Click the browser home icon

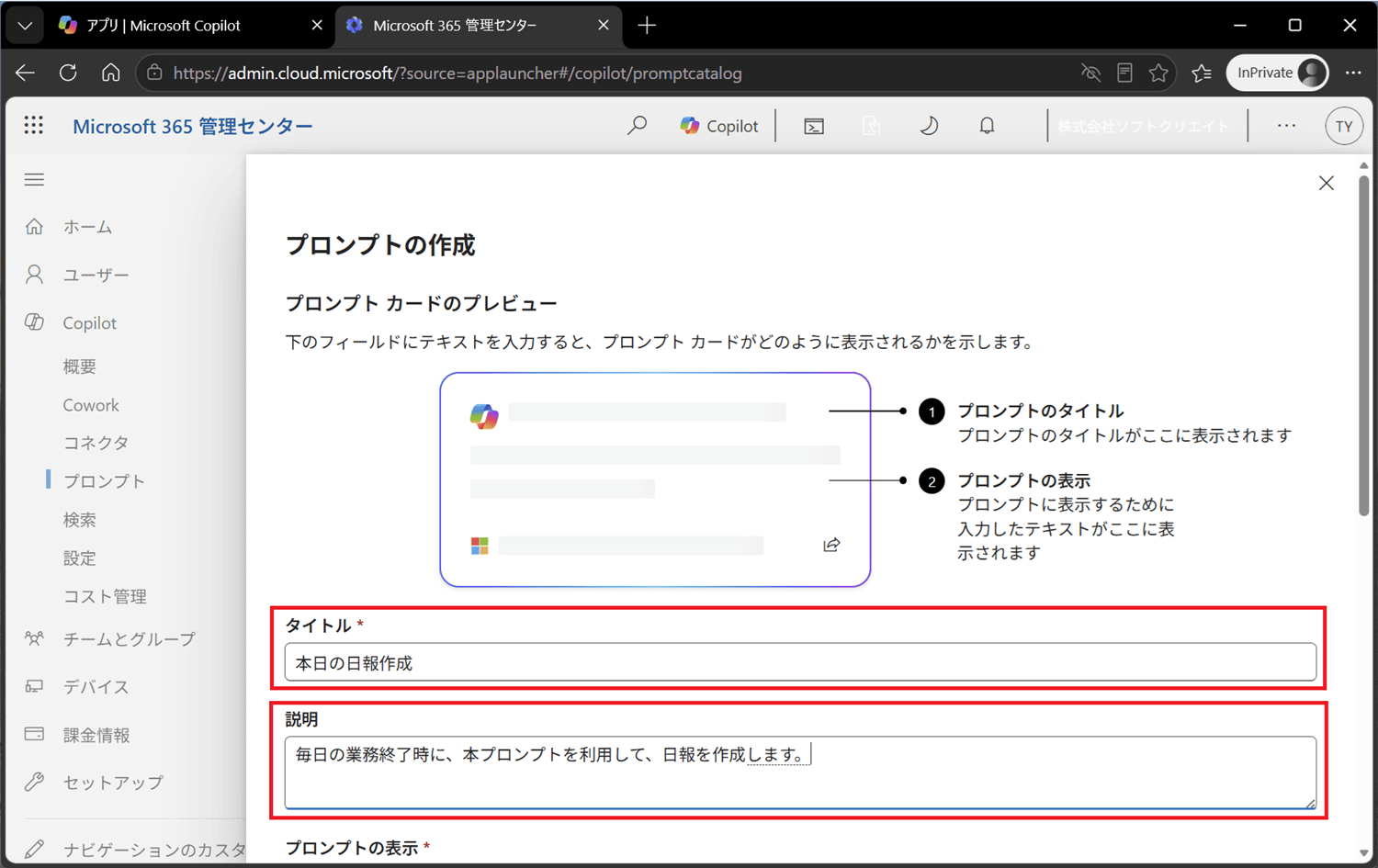(x=111, y=73)
